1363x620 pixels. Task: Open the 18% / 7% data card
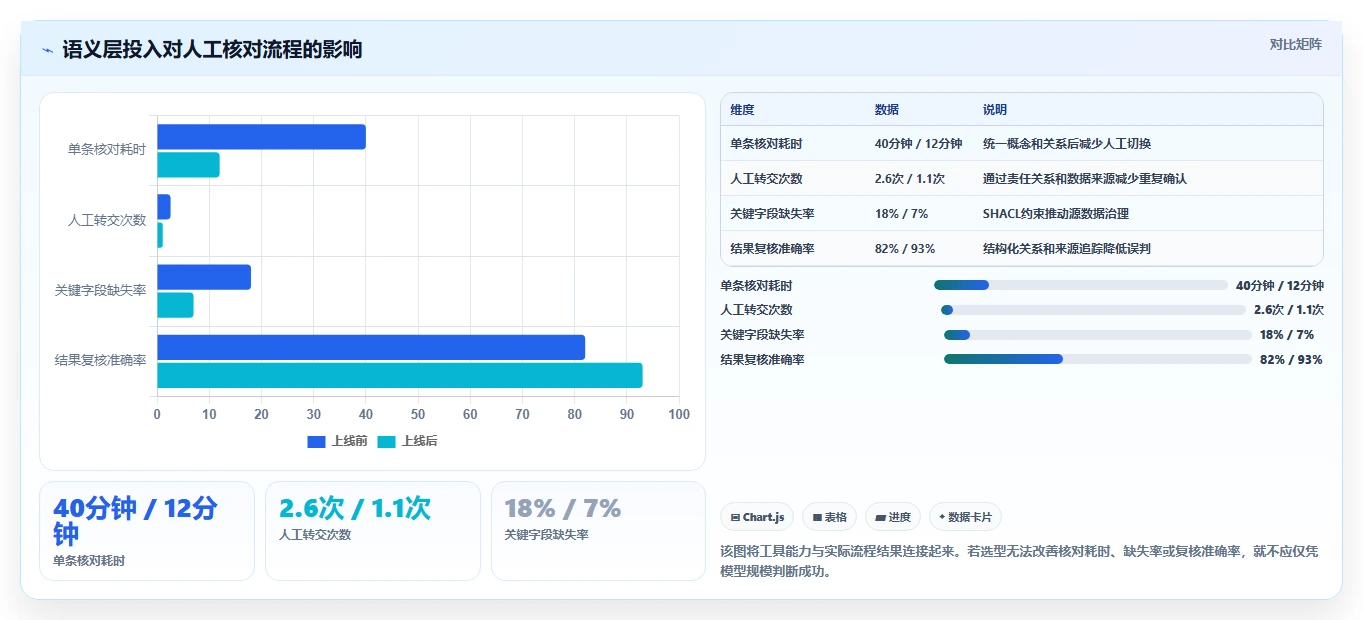(598, 531)
